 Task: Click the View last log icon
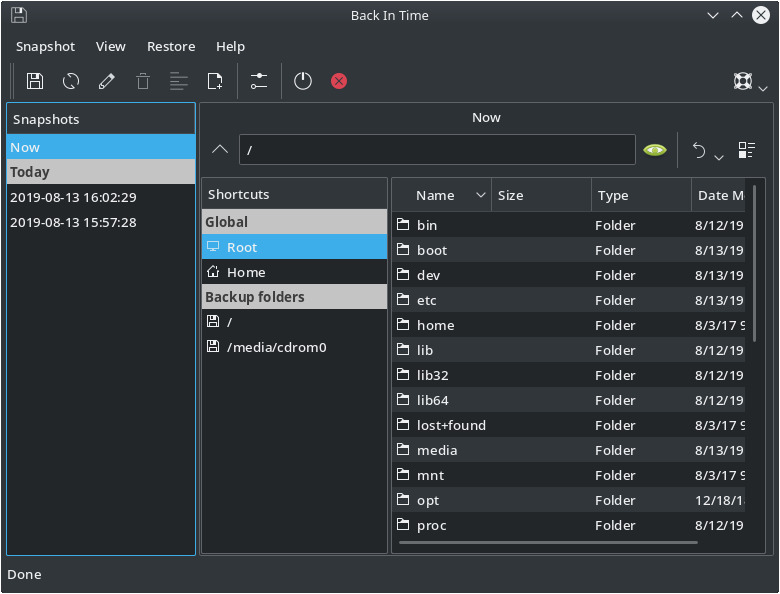pos(215,81)
